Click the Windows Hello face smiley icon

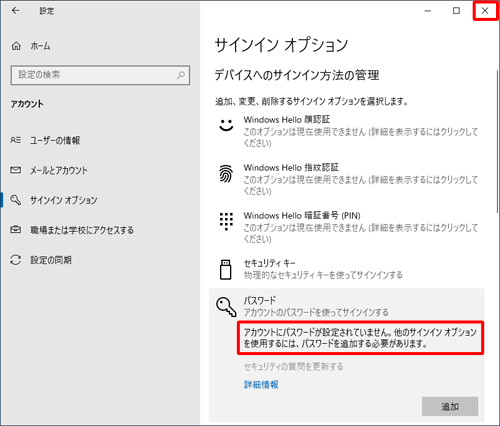click(x=226, y=125)
